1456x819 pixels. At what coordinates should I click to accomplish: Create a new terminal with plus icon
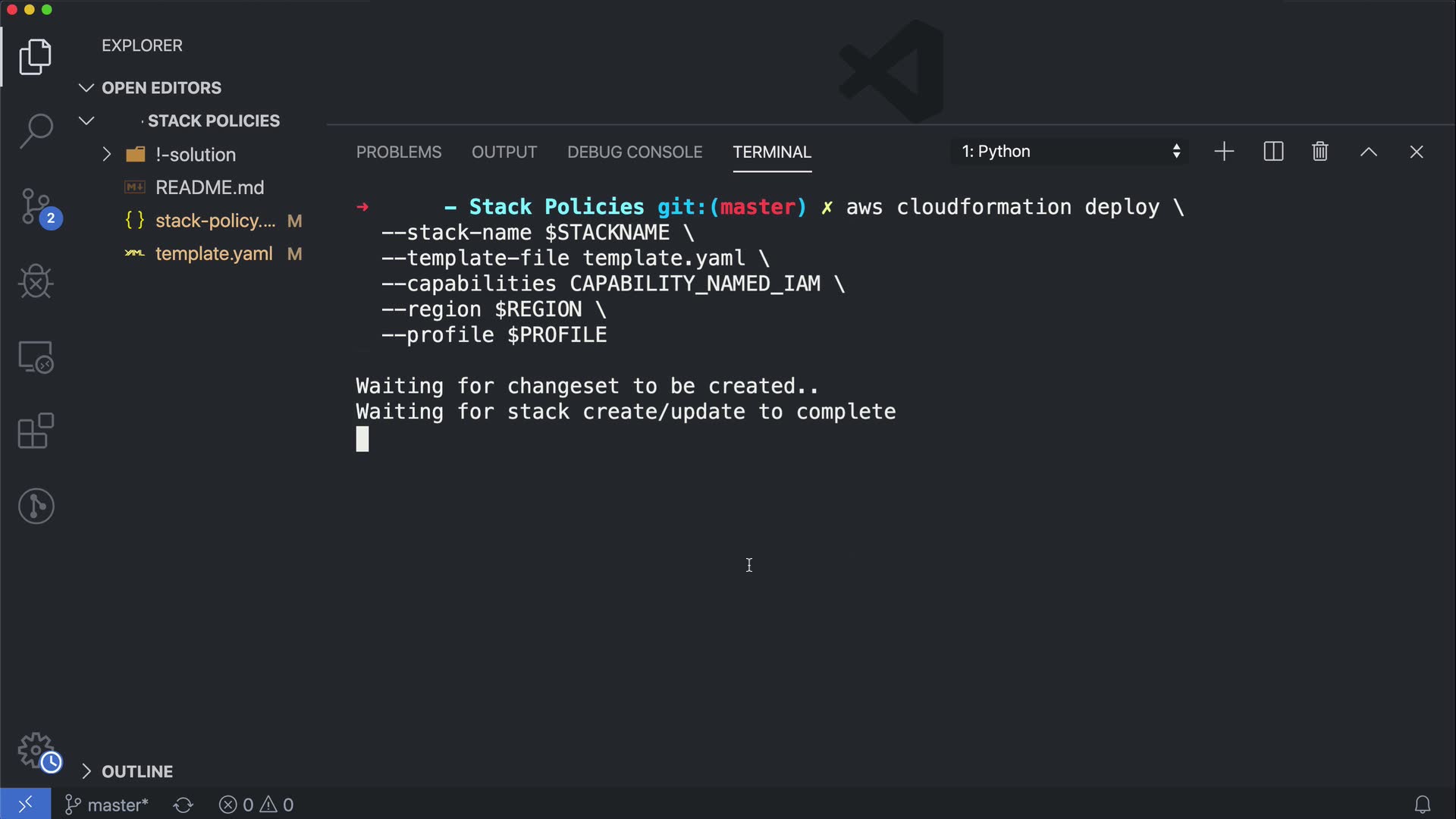coord(1224,152)
